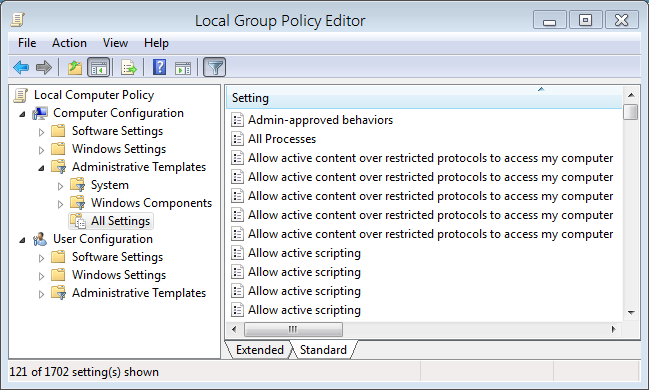Open the Action menu
The height and width of the screenshot is (390, 649).
pos(69,43)
